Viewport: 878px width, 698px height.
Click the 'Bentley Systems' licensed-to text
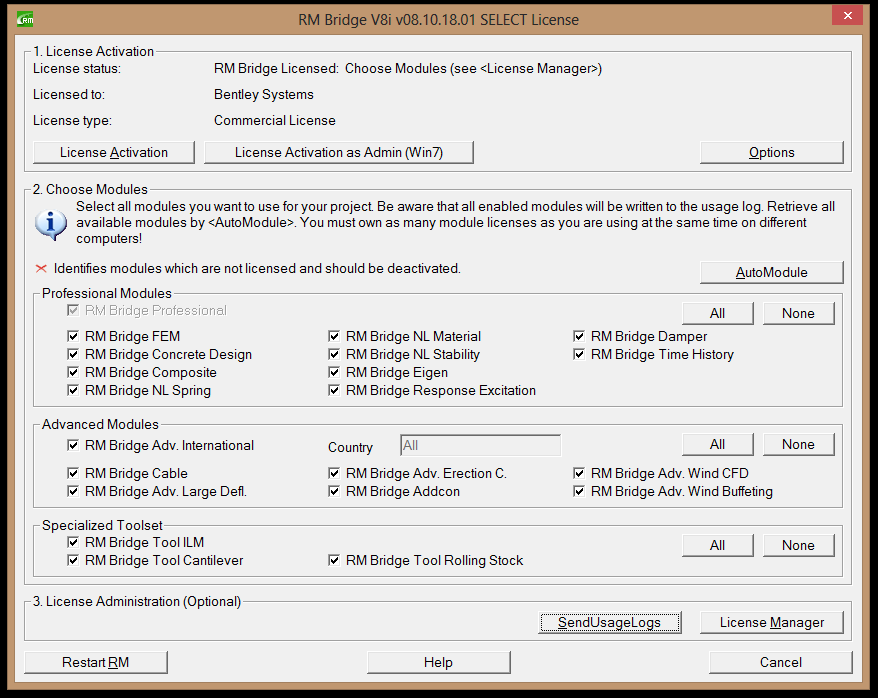pos(264,95)
